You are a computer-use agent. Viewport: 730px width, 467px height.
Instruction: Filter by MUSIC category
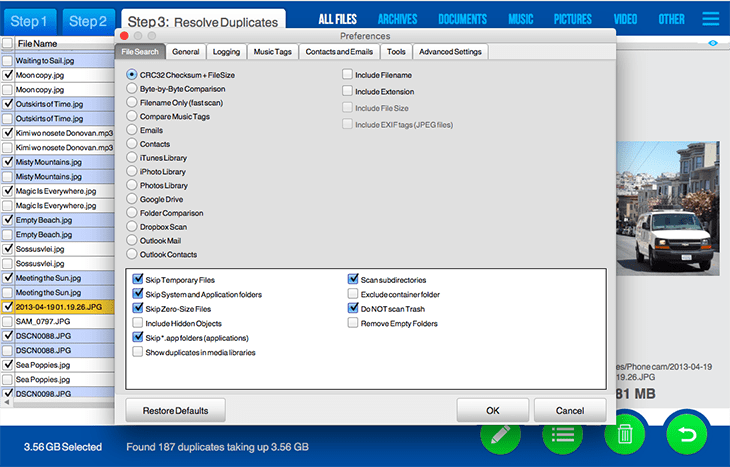[520, 19]
